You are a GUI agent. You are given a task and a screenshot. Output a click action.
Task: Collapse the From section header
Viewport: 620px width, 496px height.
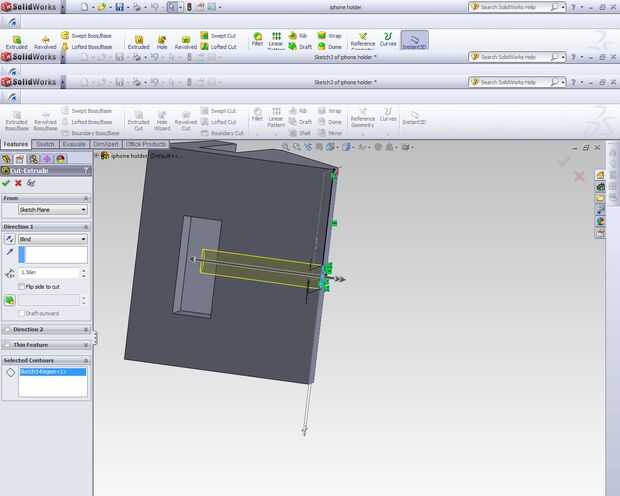tap(85, 198)
